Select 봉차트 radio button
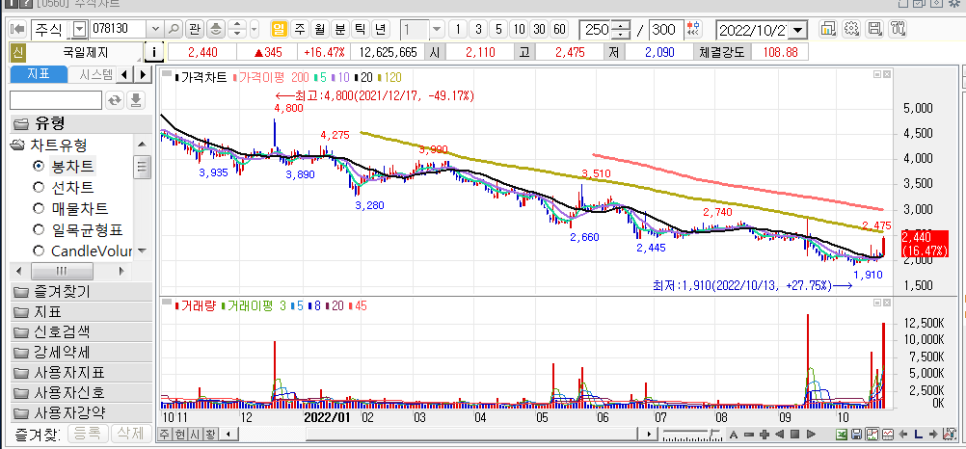This screenshot has height=449, width=966. (x=39, y=166)
